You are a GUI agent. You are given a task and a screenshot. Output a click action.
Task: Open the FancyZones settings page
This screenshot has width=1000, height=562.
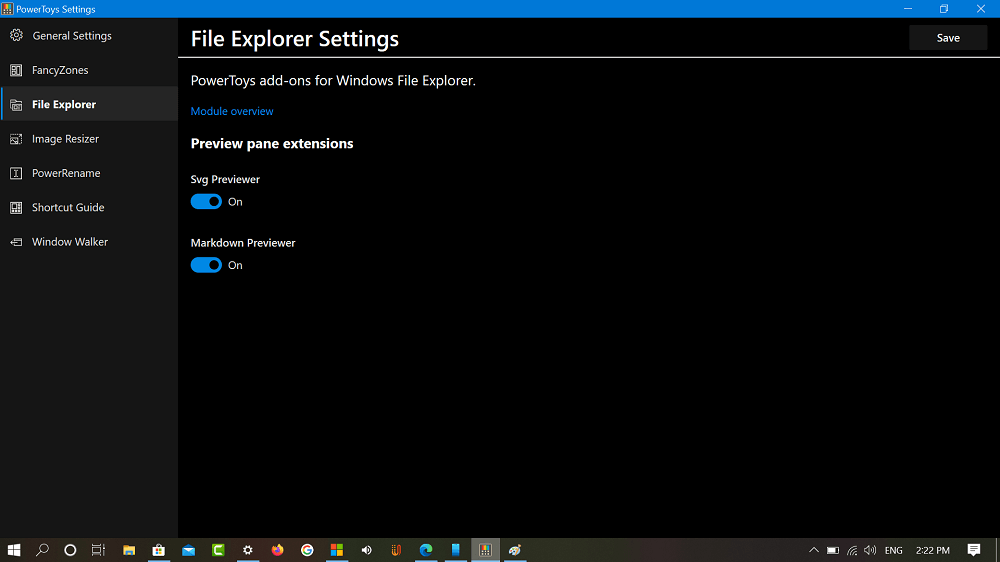(x=89, y=70)
